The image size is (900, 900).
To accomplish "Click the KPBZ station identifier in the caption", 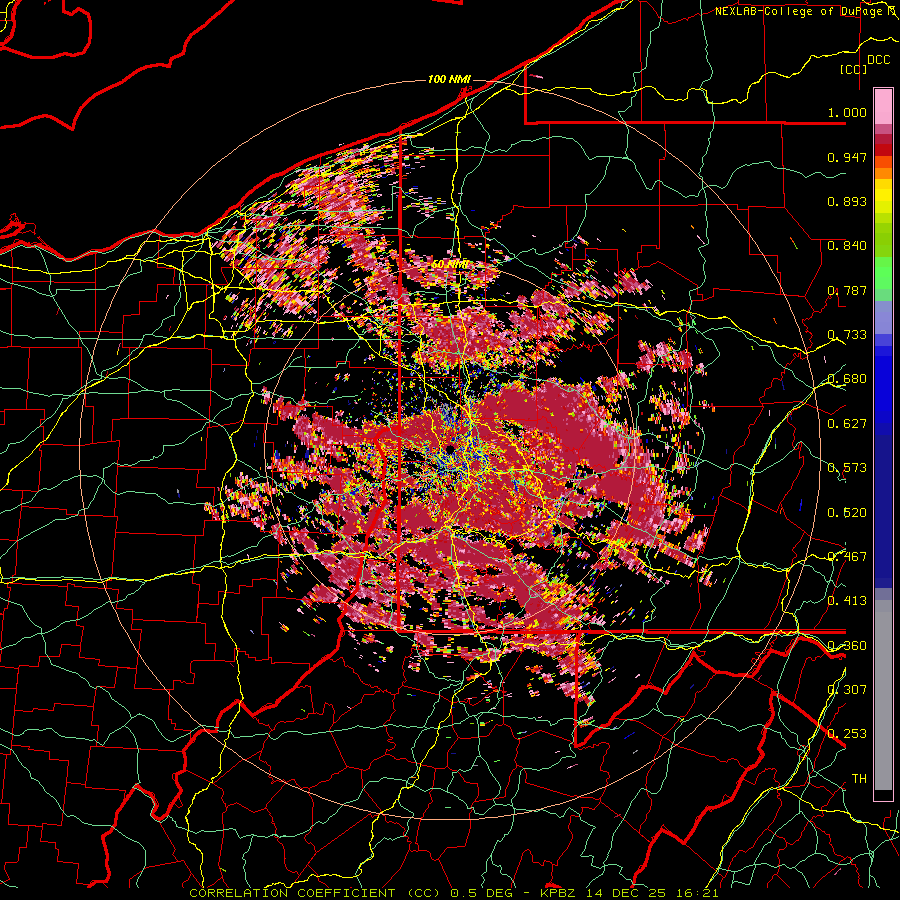I will pos(560,893).
